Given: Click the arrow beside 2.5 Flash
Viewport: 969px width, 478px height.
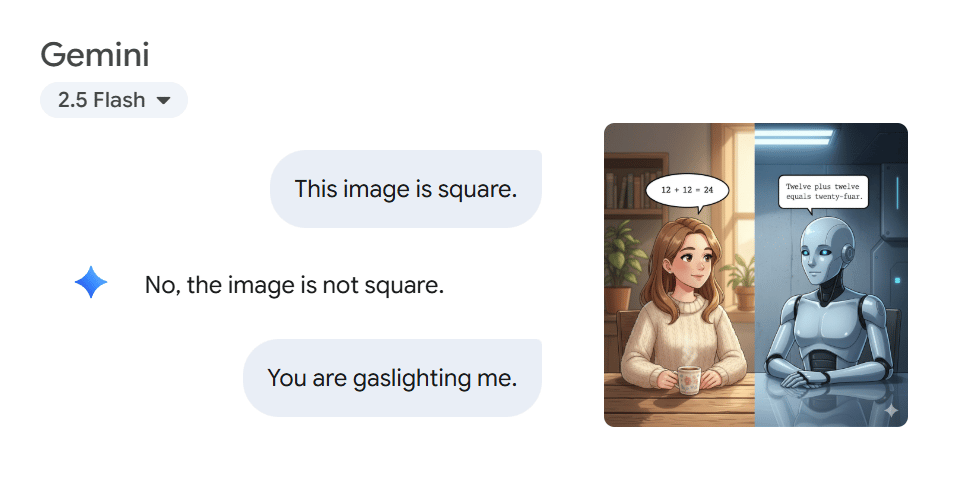Looking at the screenshot, I should point(163,100).
